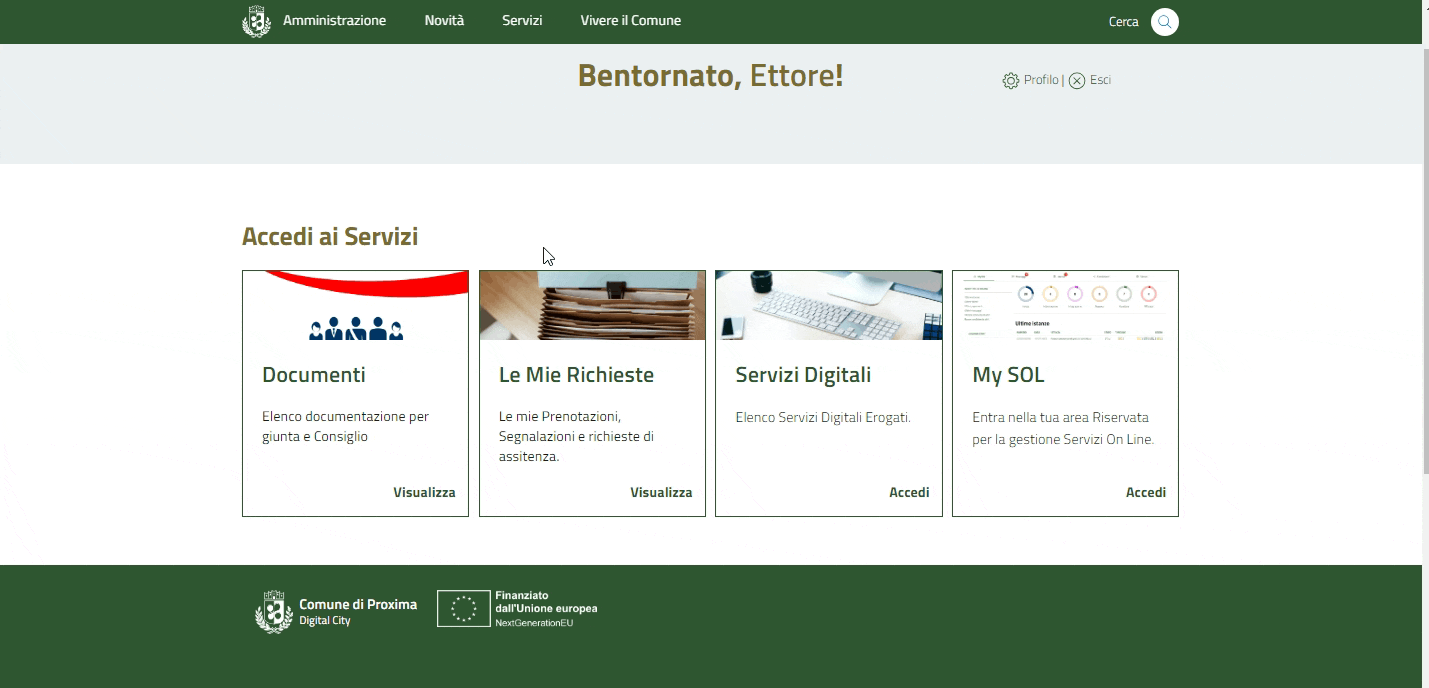Click the Le Mie Richieste title

576,375
